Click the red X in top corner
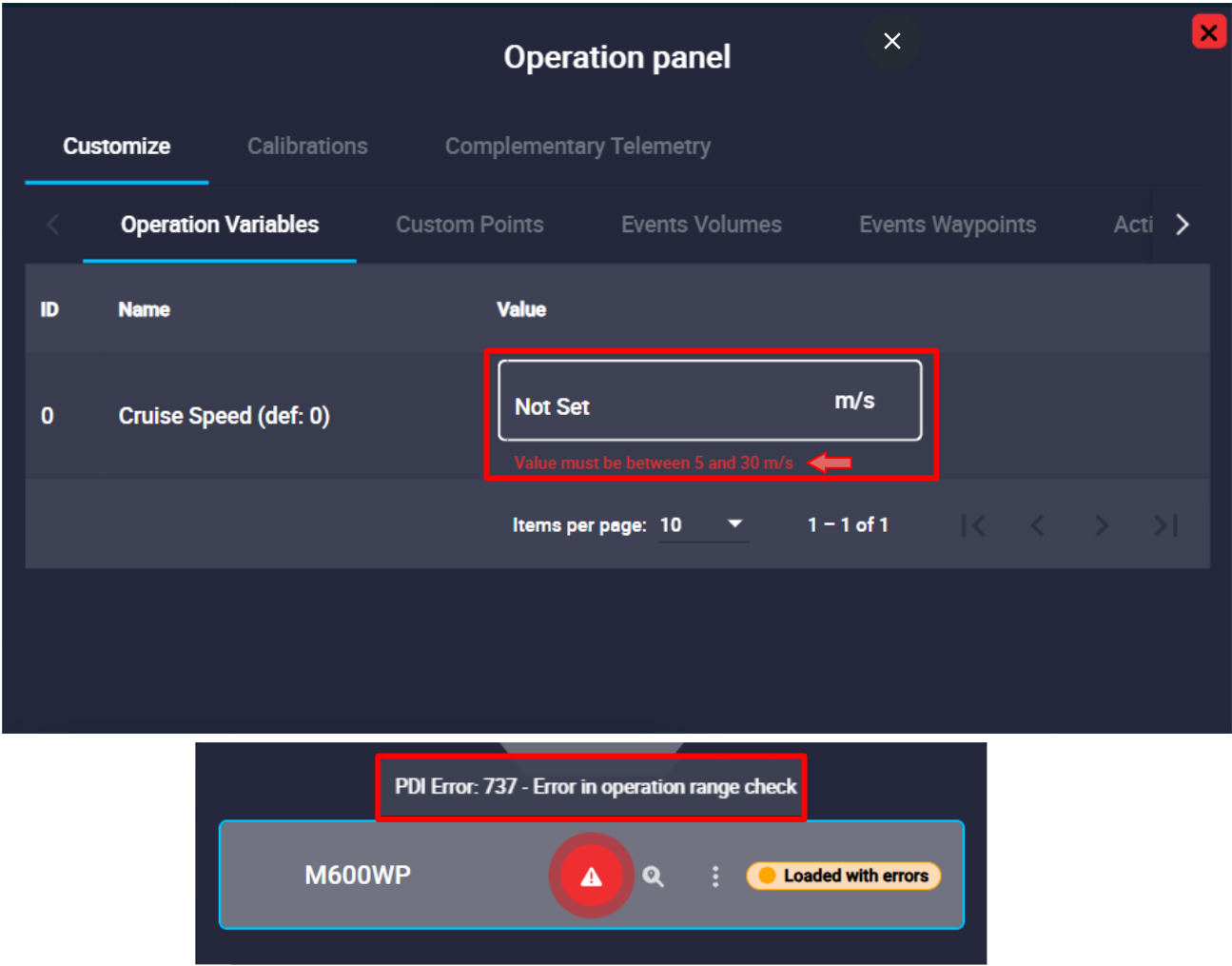 (x=1208, y=32)
